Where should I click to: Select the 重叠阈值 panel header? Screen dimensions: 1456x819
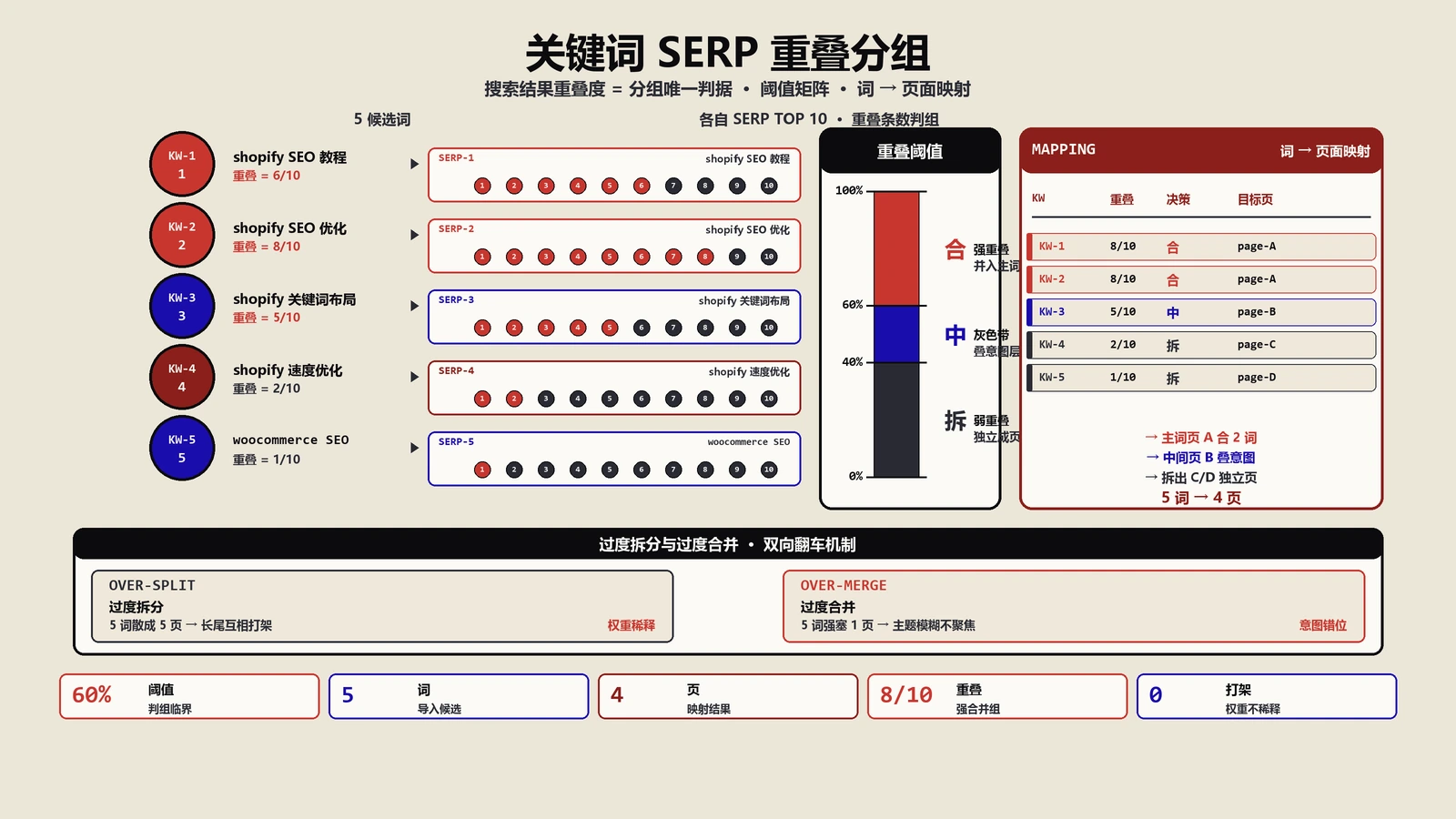click(910, 151)
